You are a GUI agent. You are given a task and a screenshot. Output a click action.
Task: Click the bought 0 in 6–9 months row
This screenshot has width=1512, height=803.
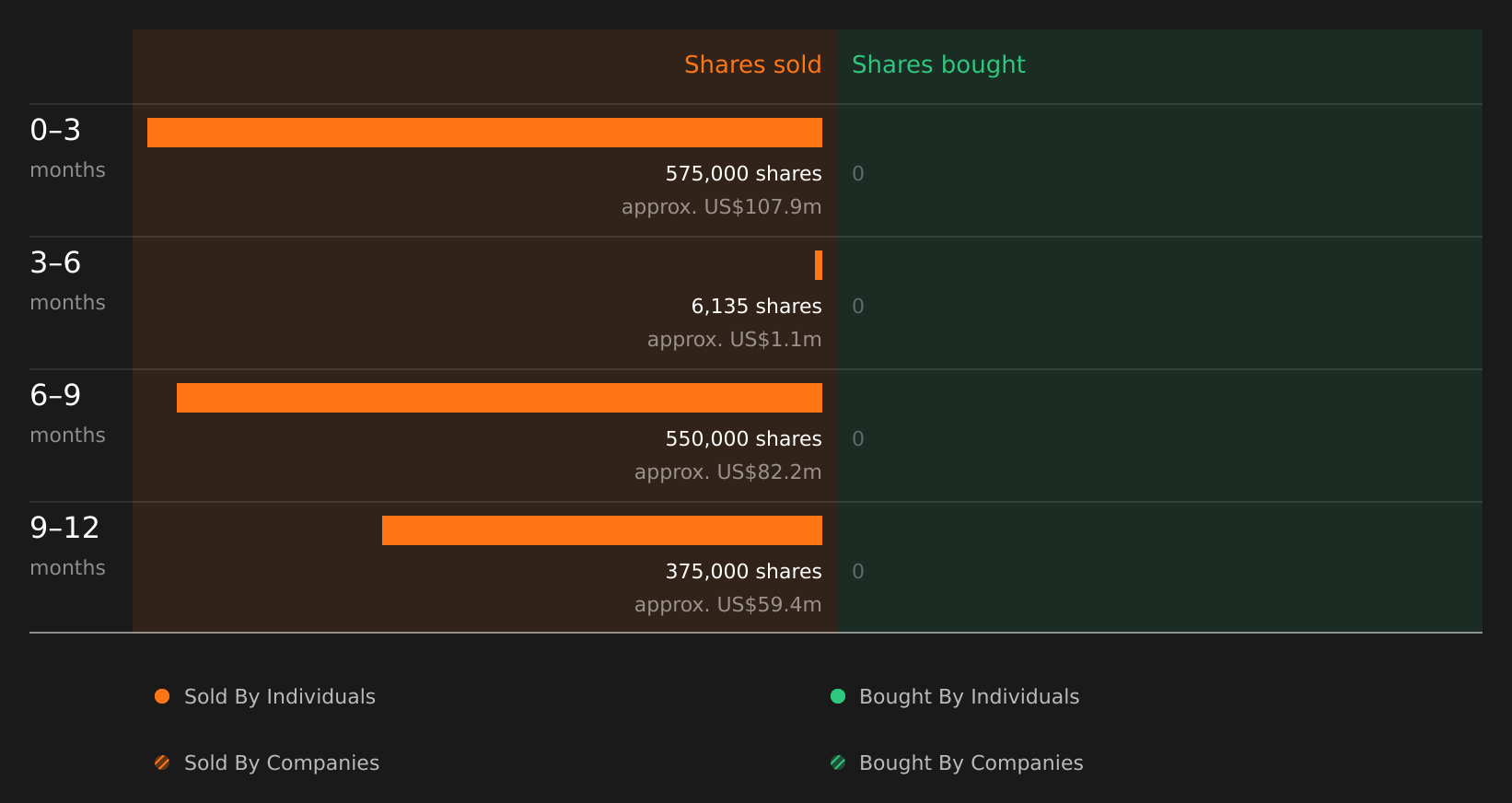(858, 439)
